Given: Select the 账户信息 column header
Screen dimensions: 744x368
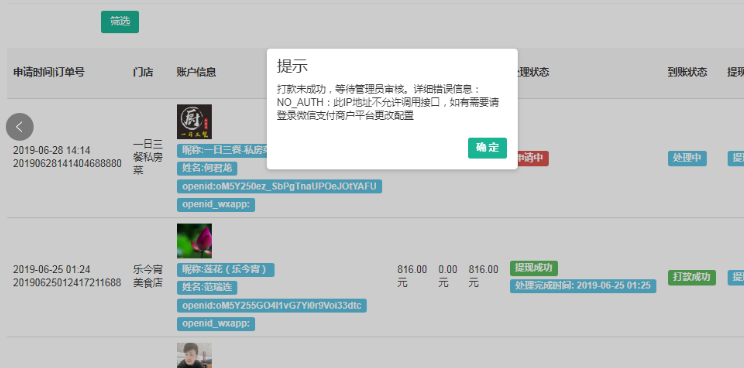Looking at the screenshot, I should [196, 73].
